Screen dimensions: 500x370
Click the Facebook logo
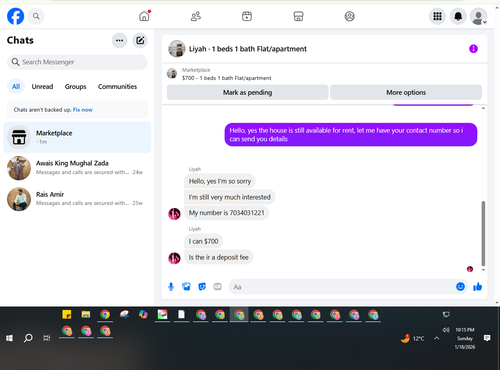point(16,16)
